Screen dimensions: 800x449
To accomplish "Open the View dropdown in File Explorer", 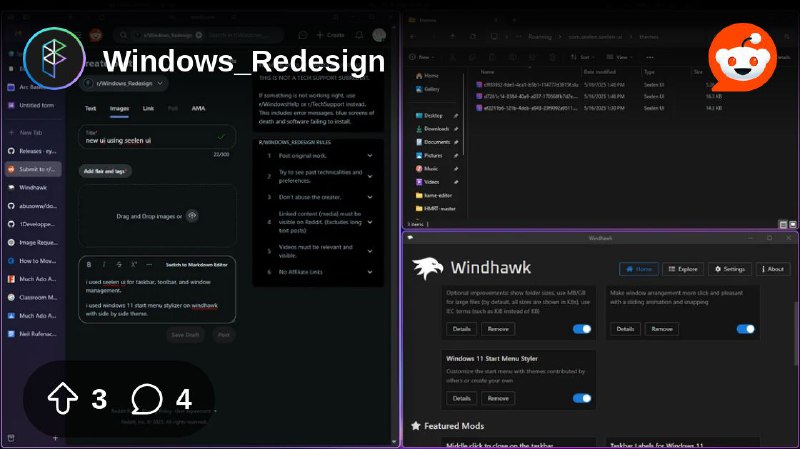I will 619,57.
